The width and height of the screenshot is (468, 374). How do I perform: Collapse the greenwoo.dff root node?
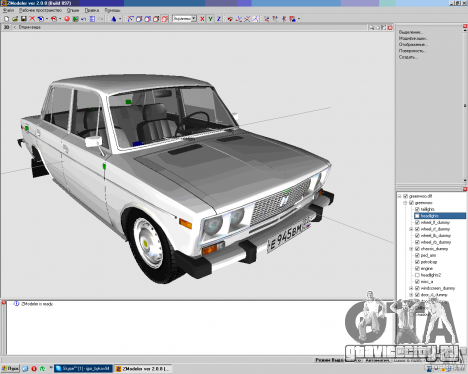[x=400, y=196]
